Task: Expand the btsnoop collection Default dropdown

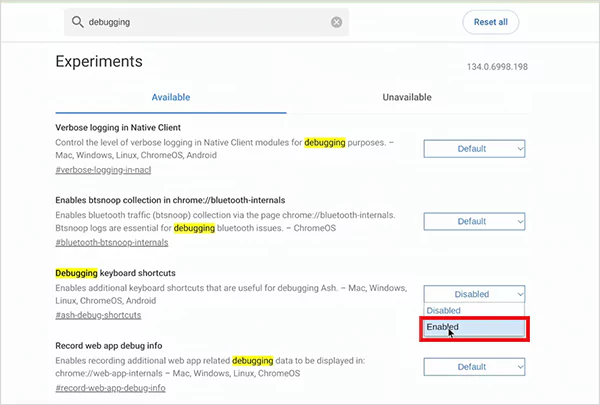Action: [x=474, y=221]
